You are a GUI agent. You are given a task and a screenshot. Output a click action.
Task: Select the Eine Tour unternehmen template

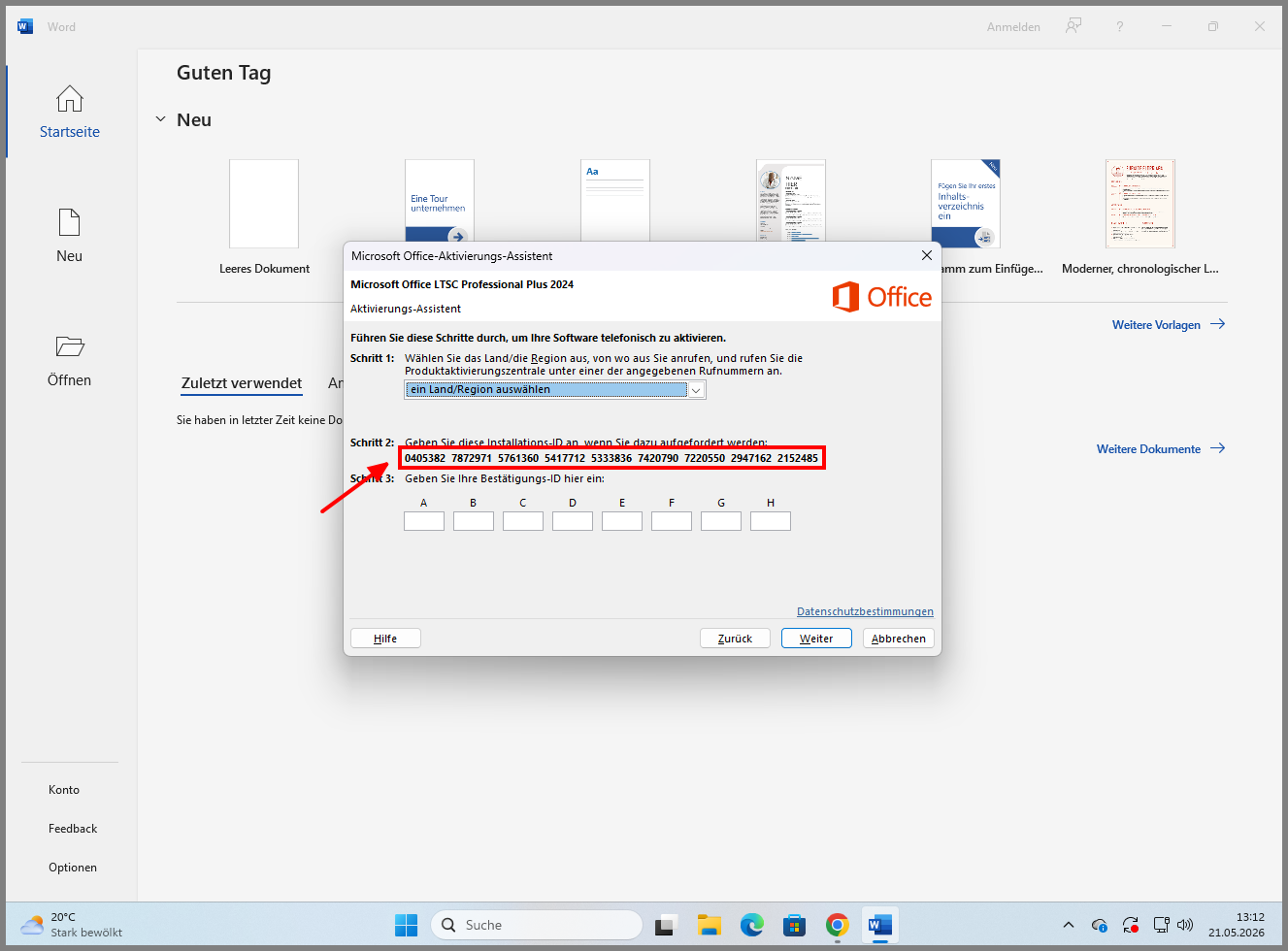440,201
